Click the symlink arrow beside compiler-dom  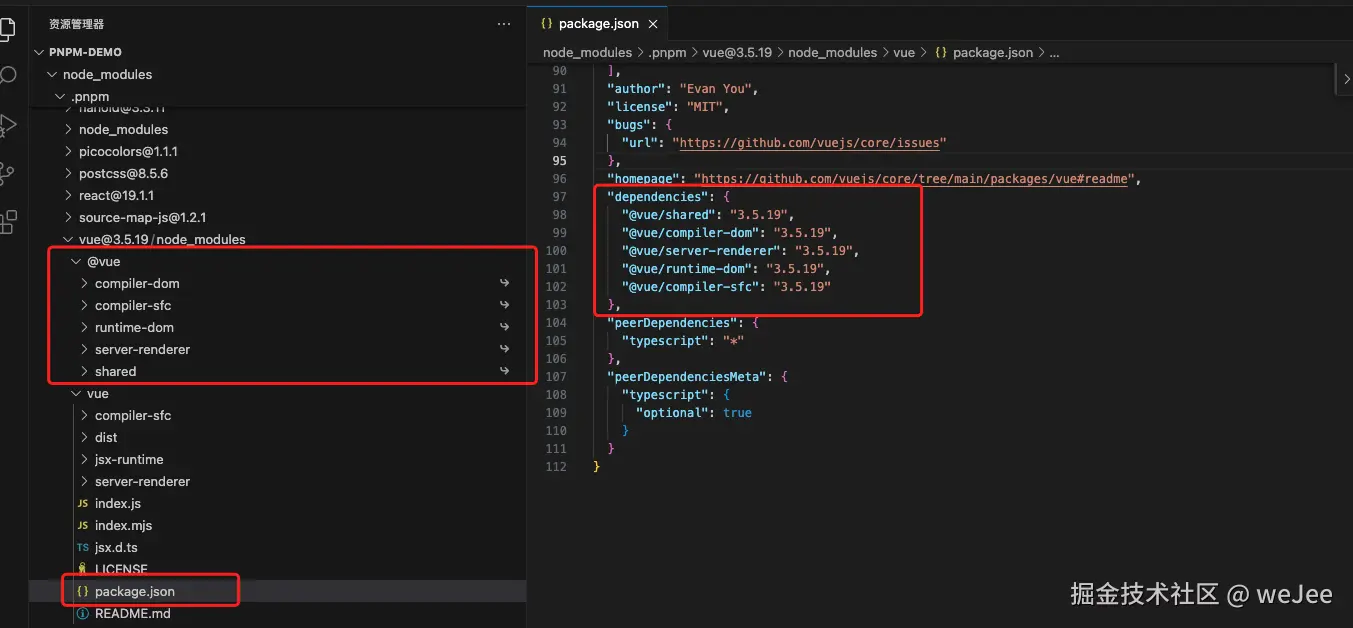pyautogui.click(x=505, y=284)
